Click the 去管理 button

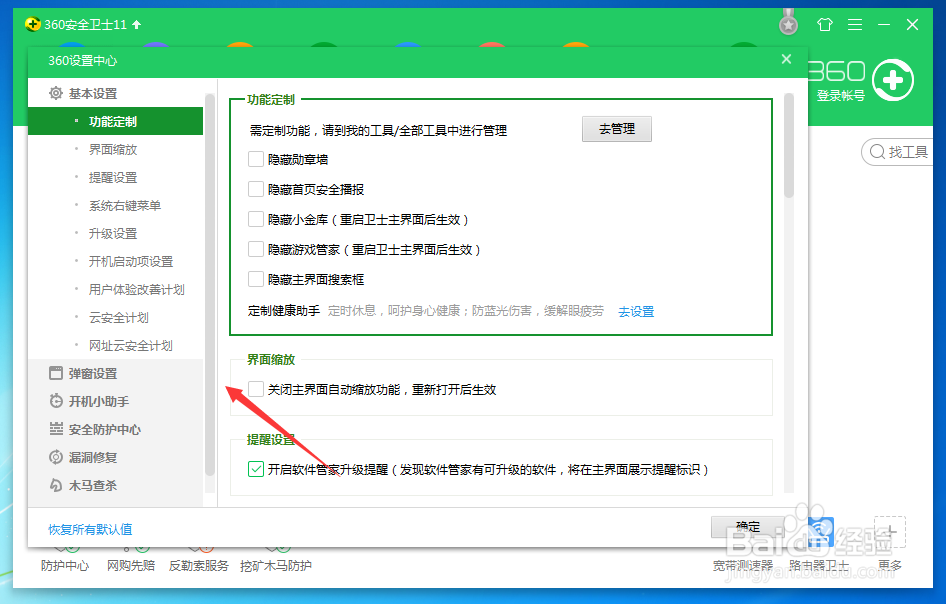(617, 129)
